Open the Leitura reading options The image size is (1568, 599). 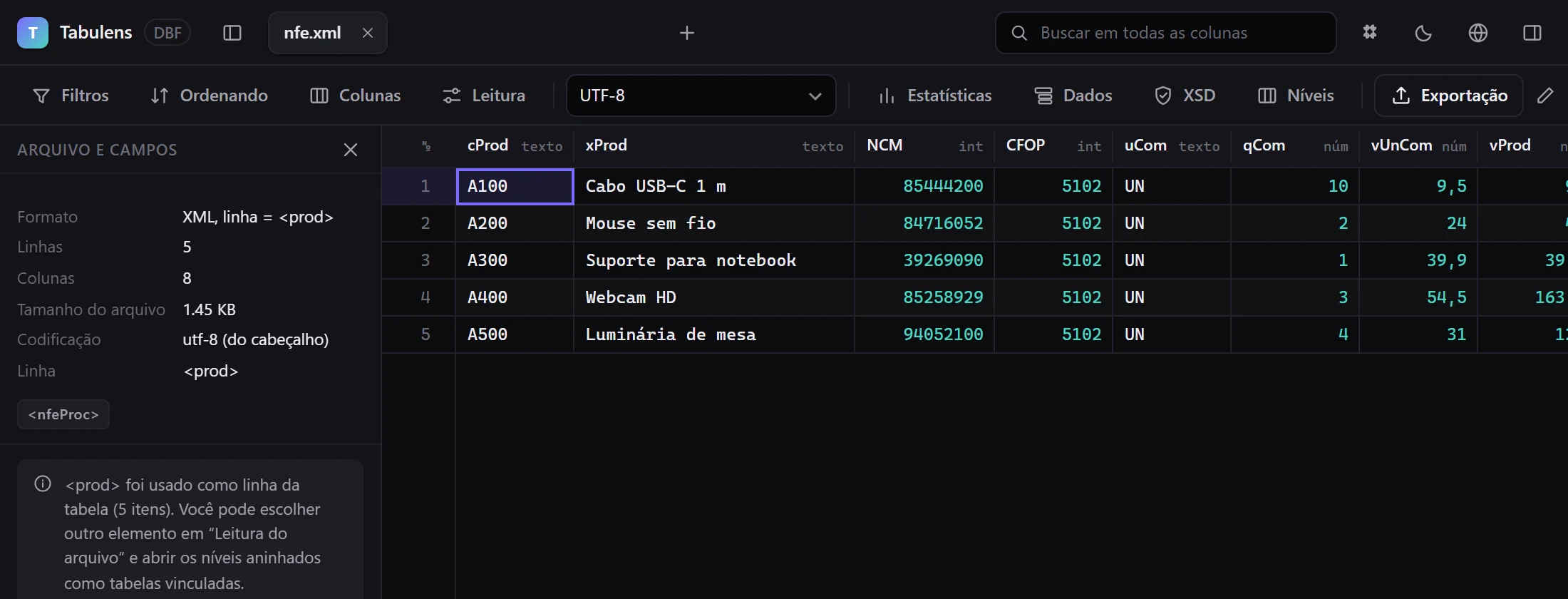click(484, 96)
